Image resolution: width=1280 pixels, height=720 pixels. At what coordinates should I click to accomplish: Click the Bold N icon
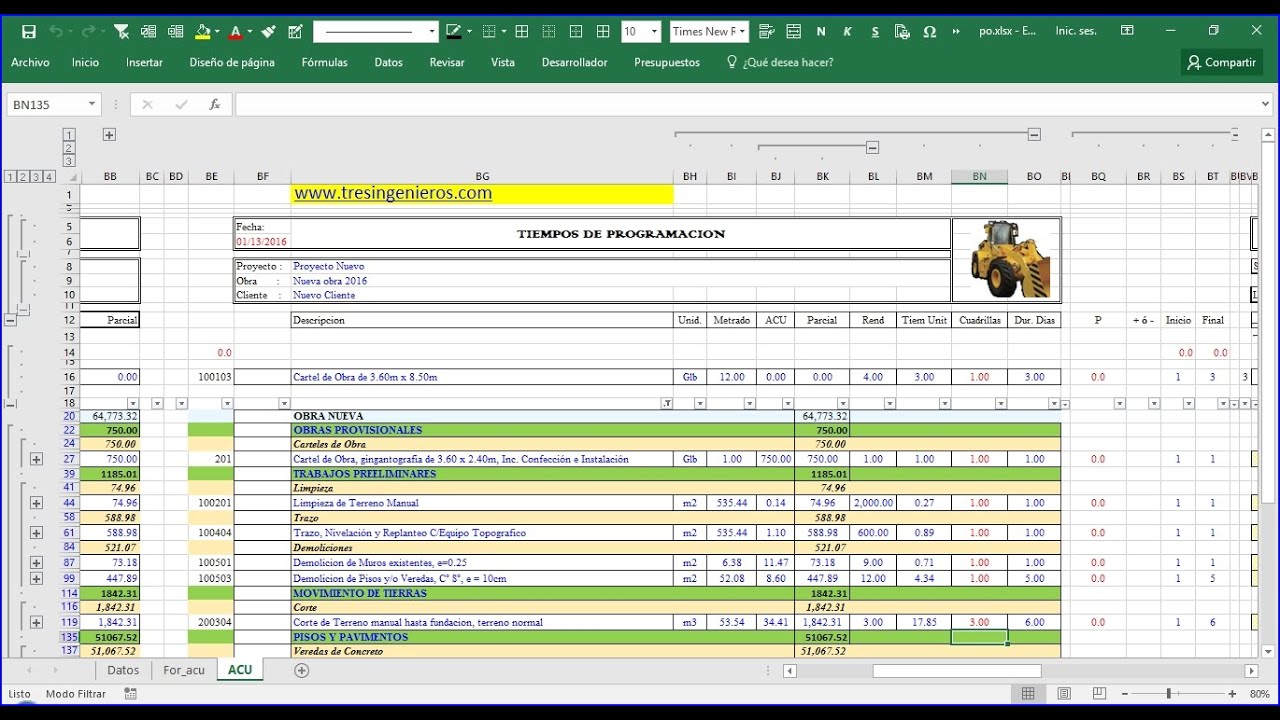point(821,31)
